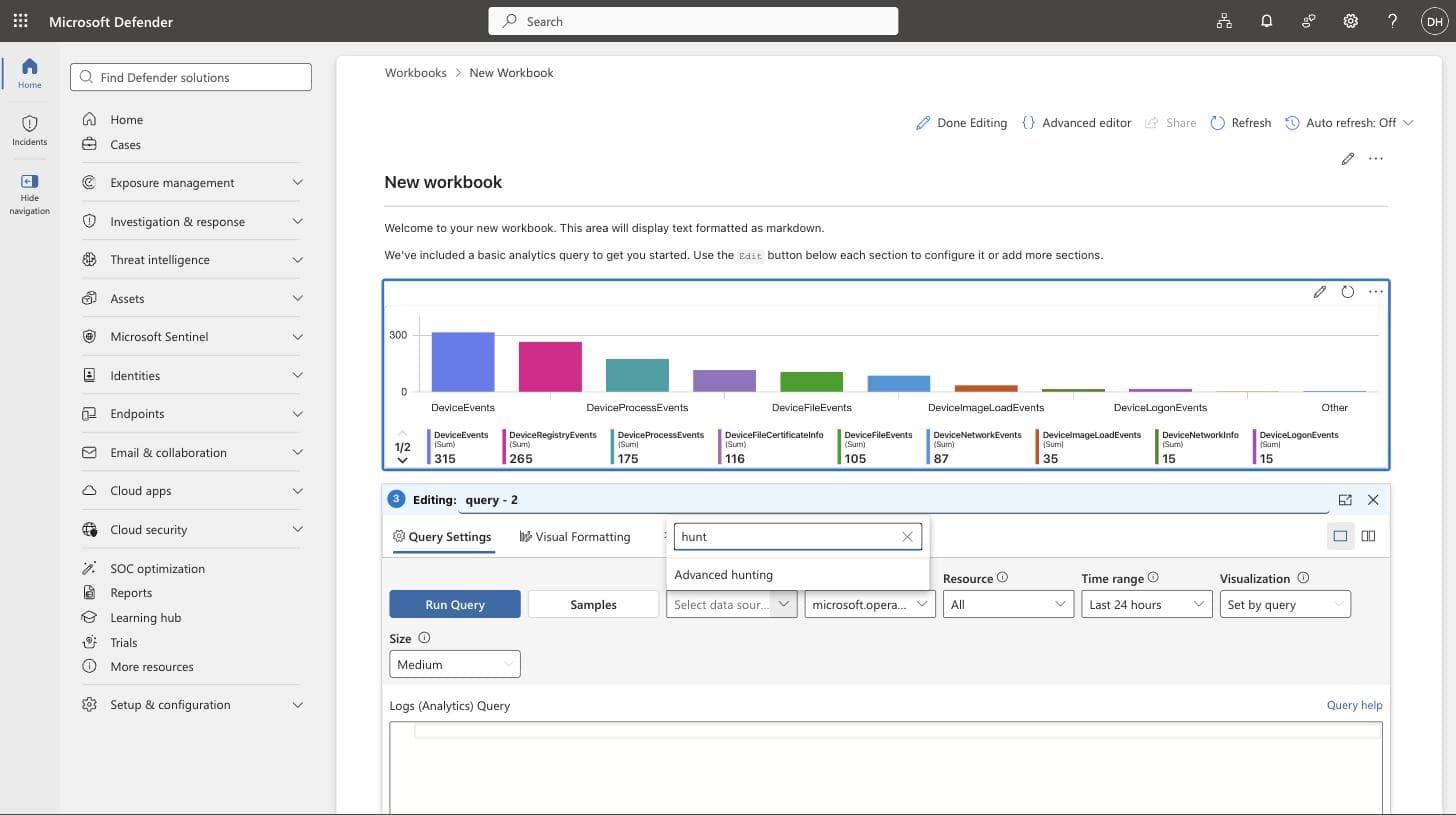
Task: Open the Advanced editor
Action: click(1076, 123)
